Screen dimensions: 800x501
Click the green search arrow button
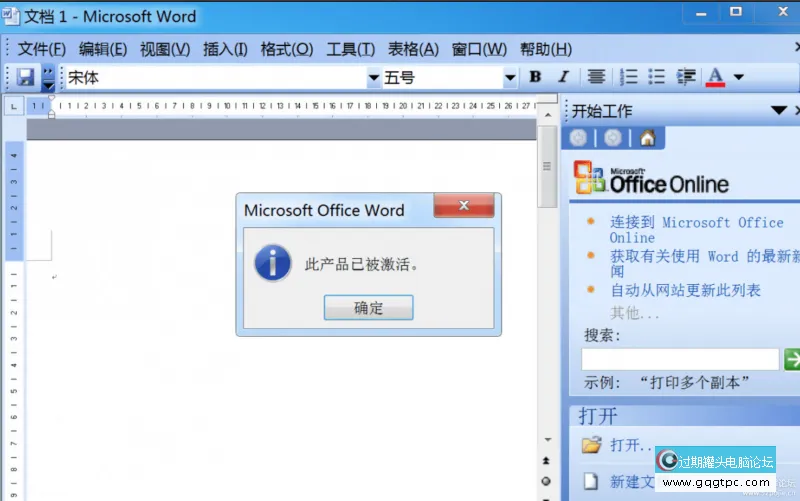tap(792, 359)
